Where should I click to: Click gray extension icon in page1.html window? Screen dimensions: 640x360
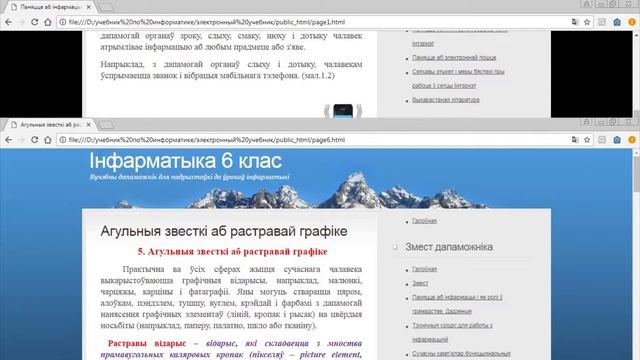pos(602,22)
